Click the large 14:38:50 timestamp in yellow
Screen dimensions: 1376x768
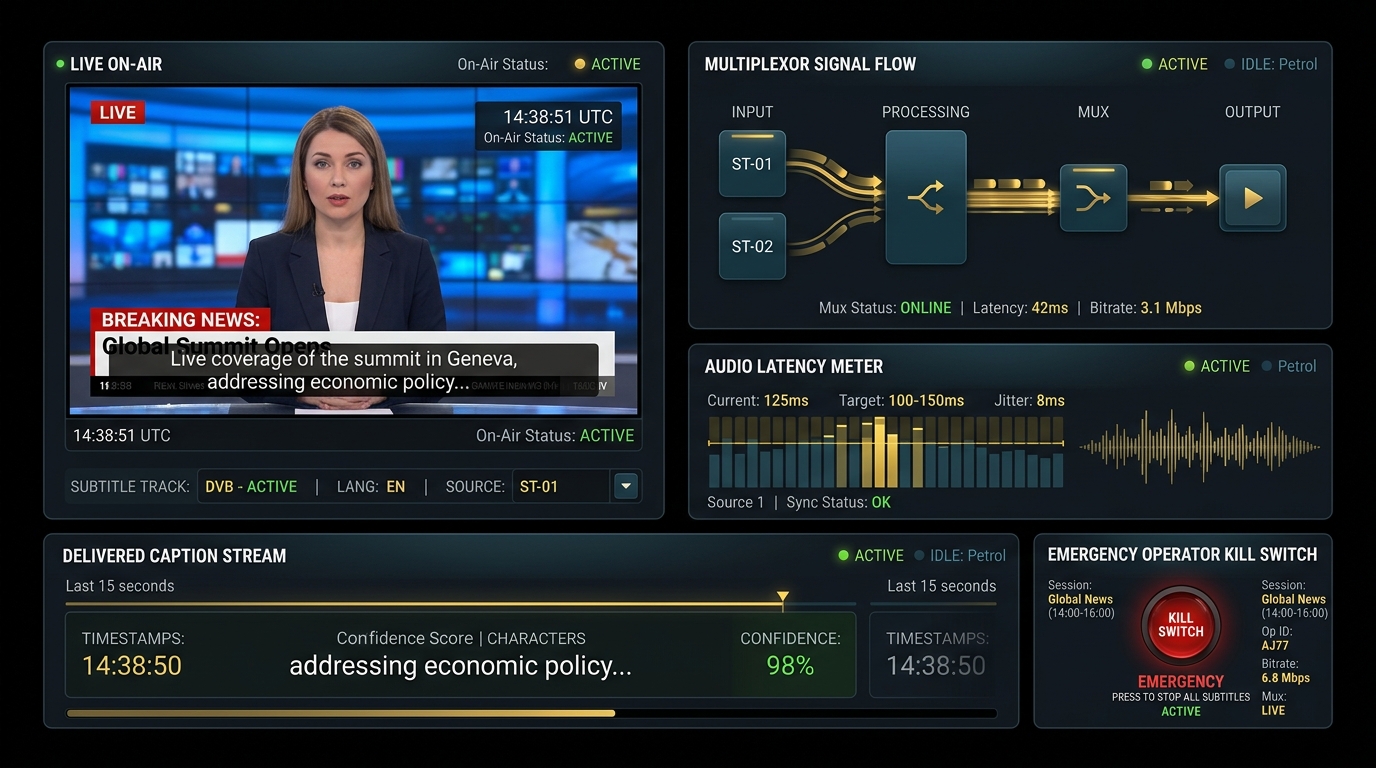[x=132, y=665]
